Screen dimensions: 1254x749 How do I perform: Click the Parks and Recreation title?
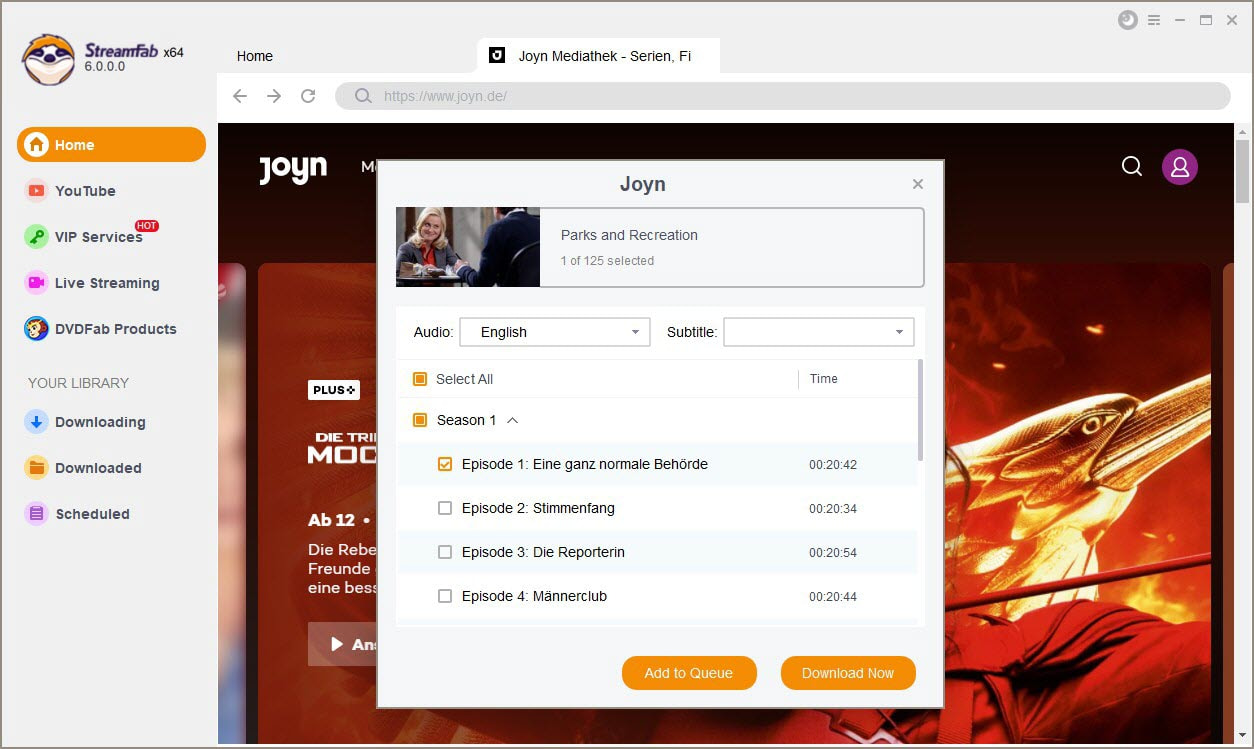pos(629,235)
